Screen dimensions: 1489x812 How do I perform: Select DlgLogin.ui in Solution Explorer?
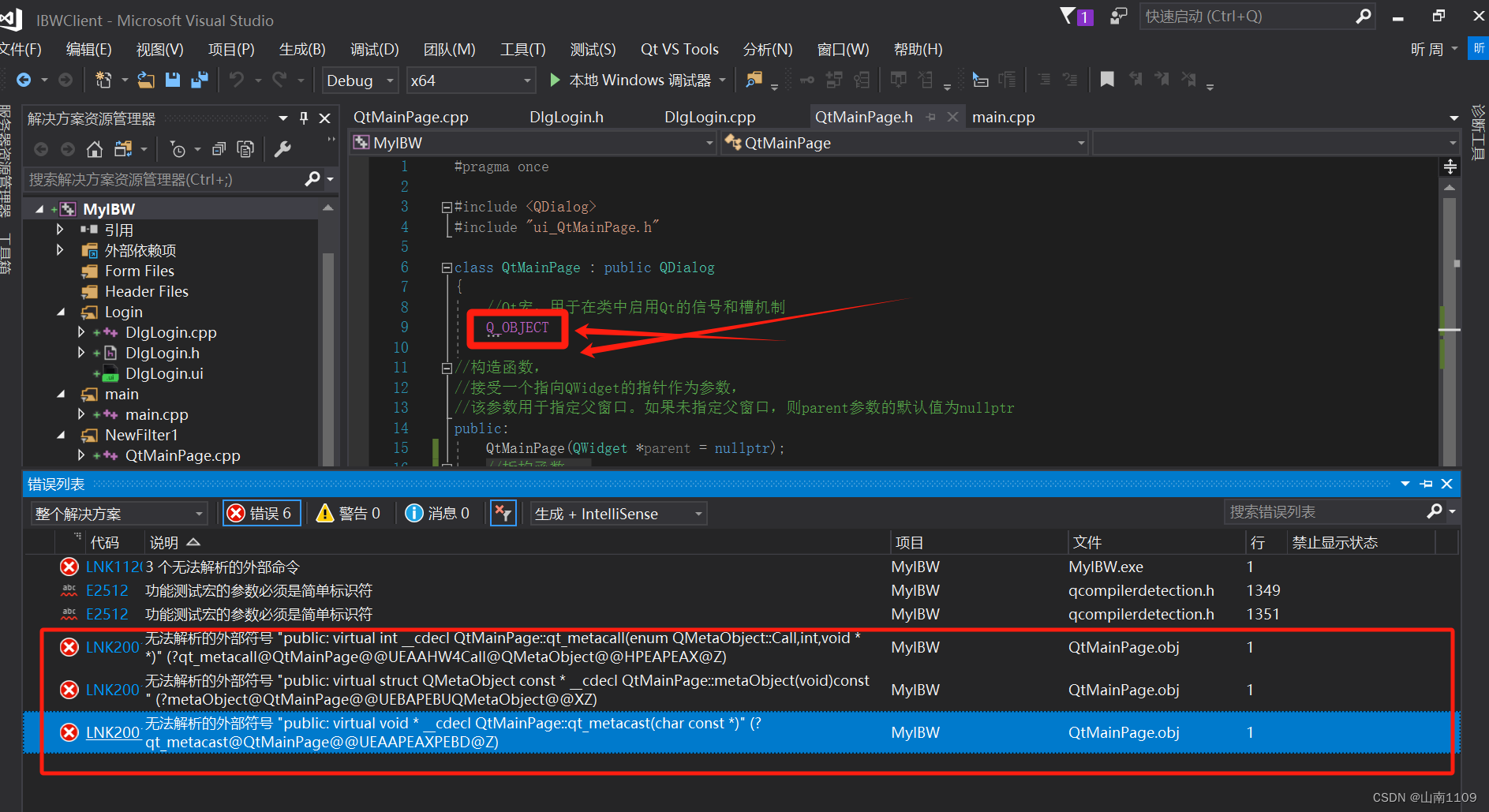[164, 374]
